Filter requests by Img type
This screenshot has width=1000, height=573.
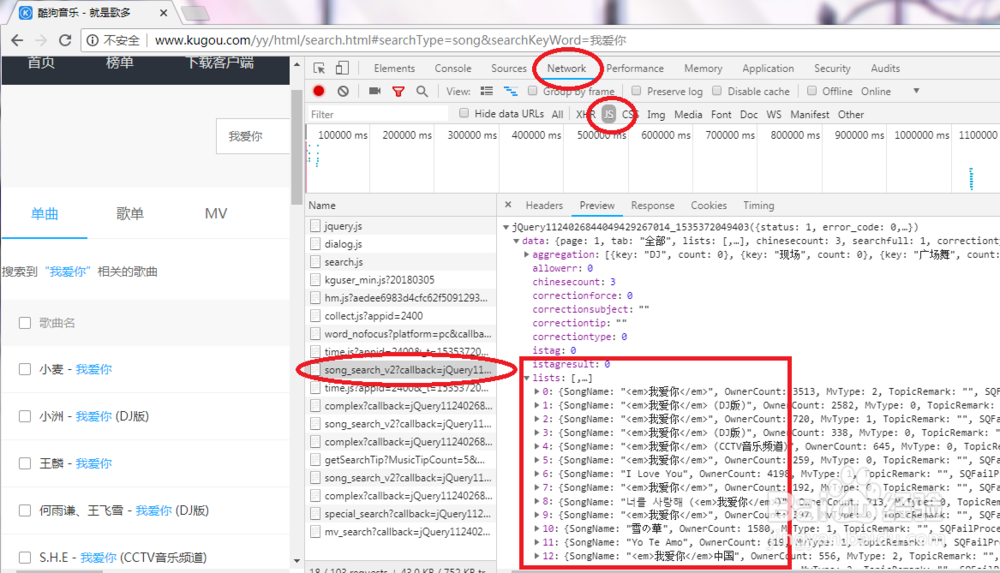point(656,114)
